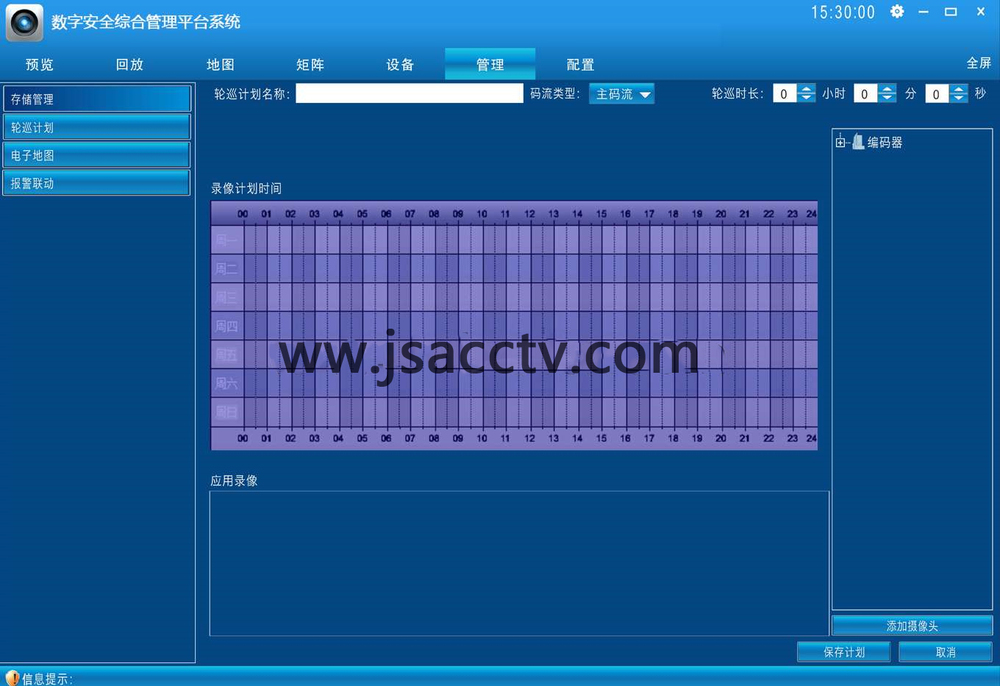Select the 周二 row in schedule grid

click(x=514, y=268)
